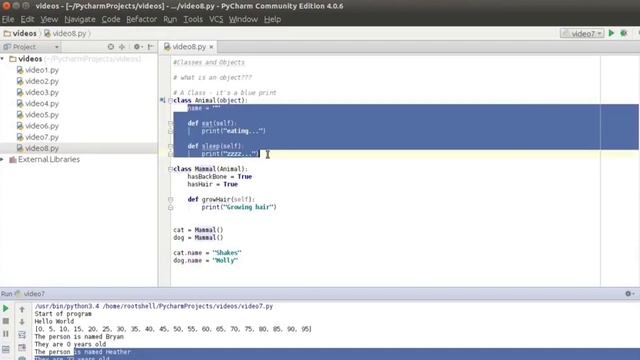The width and height of the screenshot is (640, 360).
Task: Click the dump threads icon in Run panel
Action: tap(6, 349)
